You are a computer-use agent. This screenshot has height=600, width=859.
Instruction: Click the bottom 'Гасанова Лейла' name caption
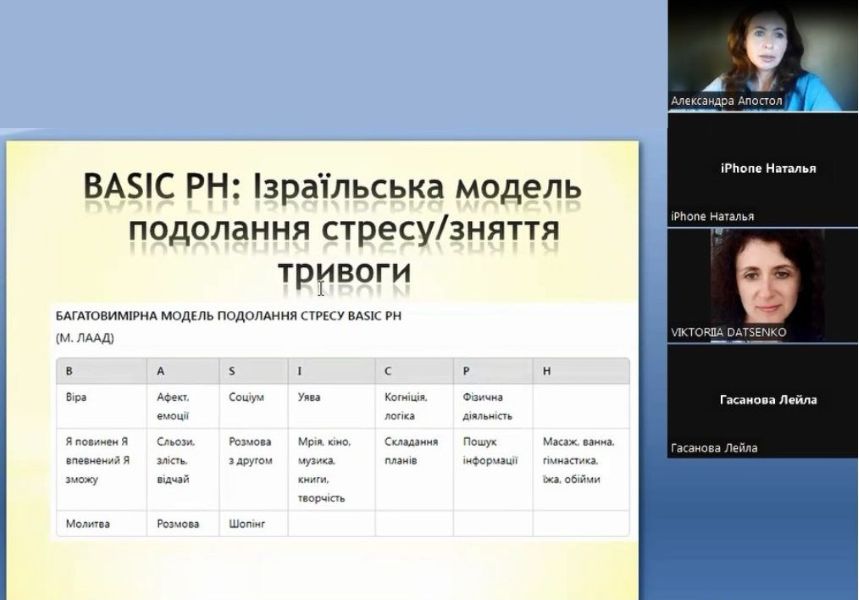714,448
